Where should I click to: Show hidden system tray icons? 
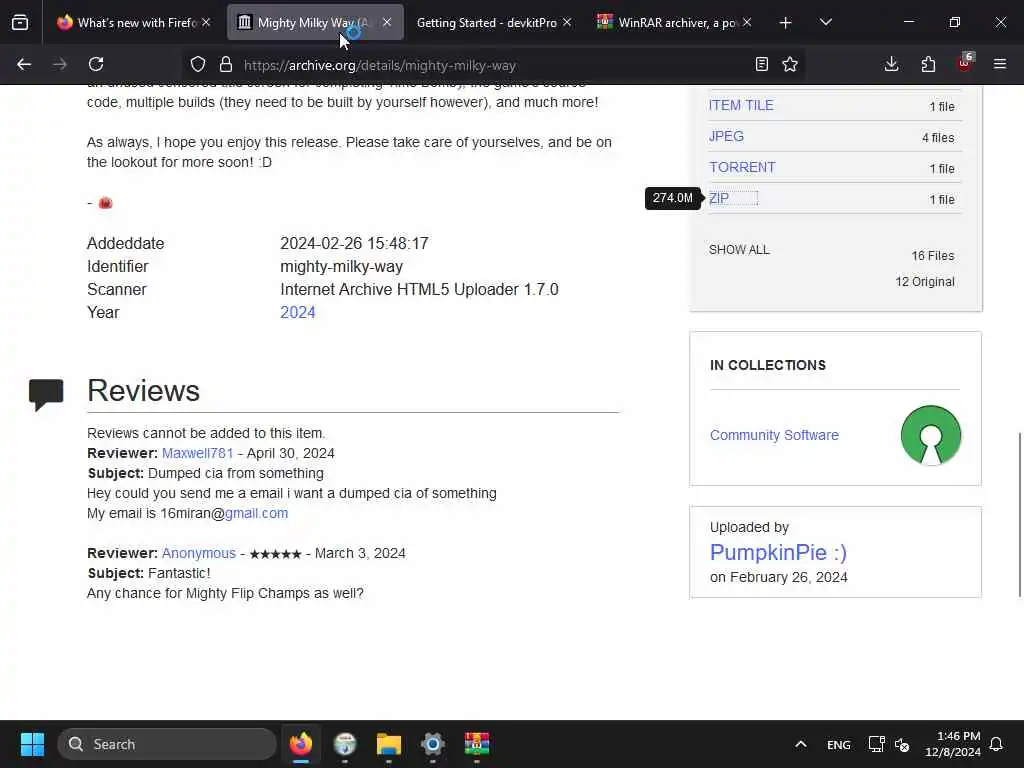point(801,744)
